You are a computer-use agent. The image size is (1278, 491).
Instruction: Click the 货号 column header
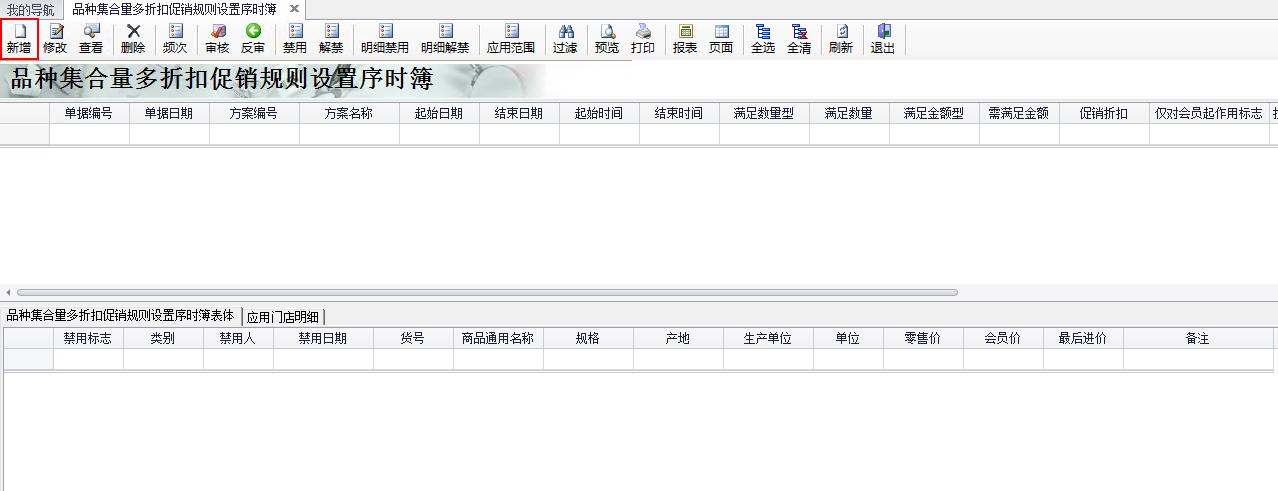pyautogui.click(x=413, y=338)
